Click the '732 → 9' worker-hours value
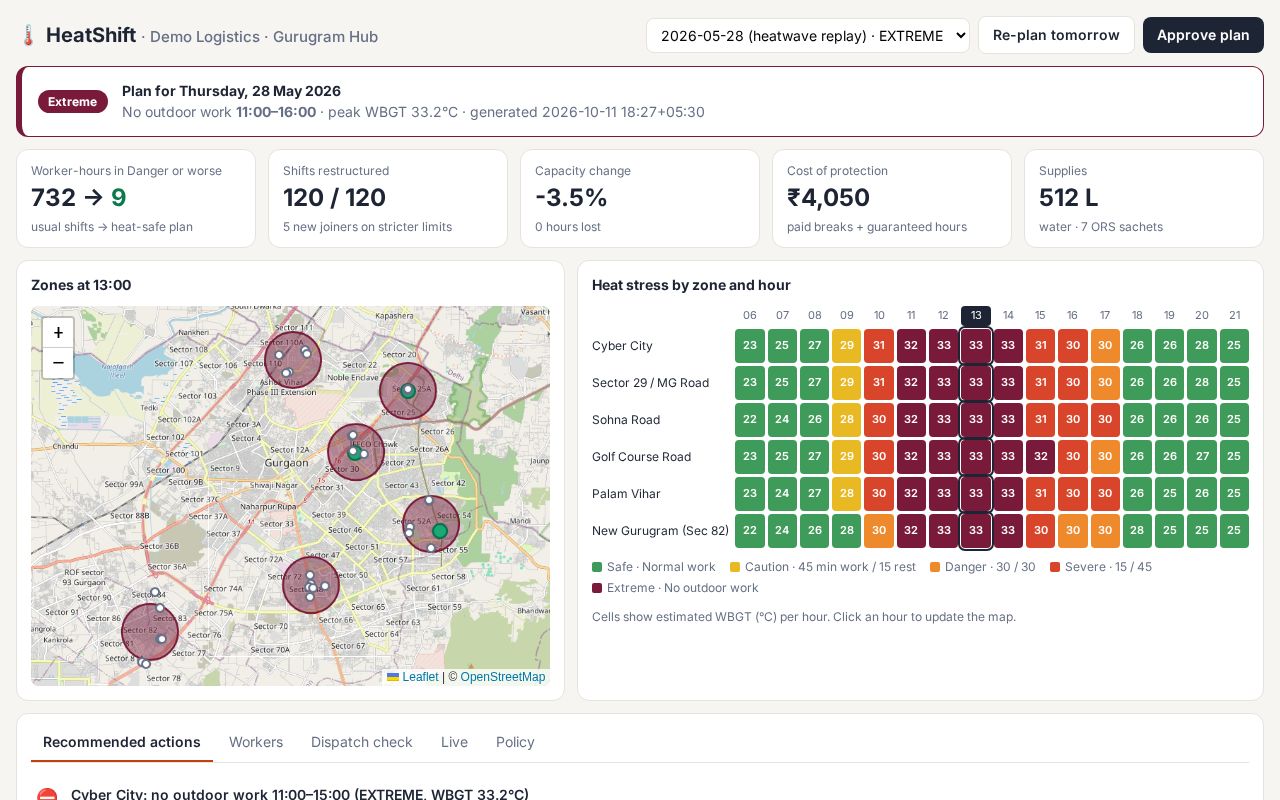The image size is (1280, 800). click(79, 198)
